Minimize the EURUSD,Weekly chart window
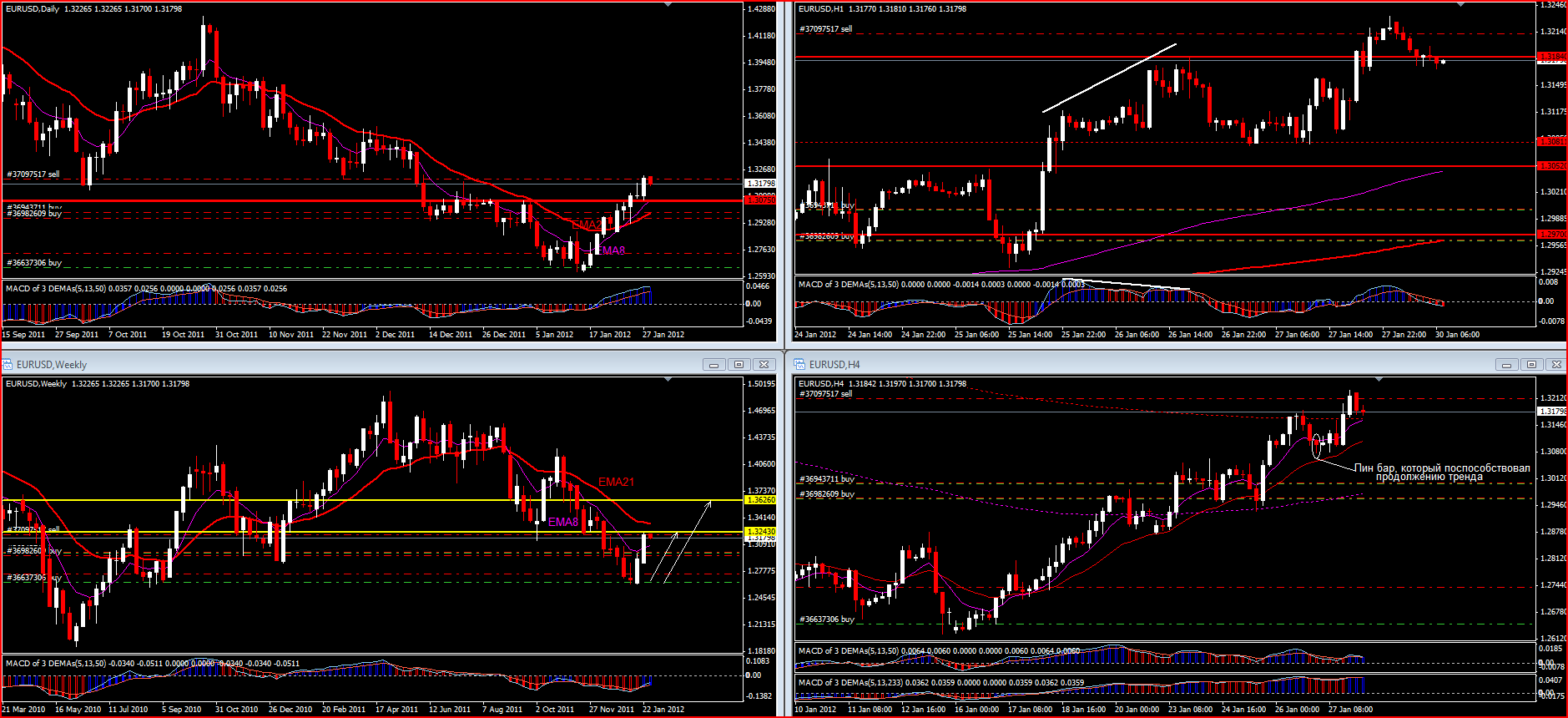The width and height of the screenshot is (1568, 718). (713, 365)
